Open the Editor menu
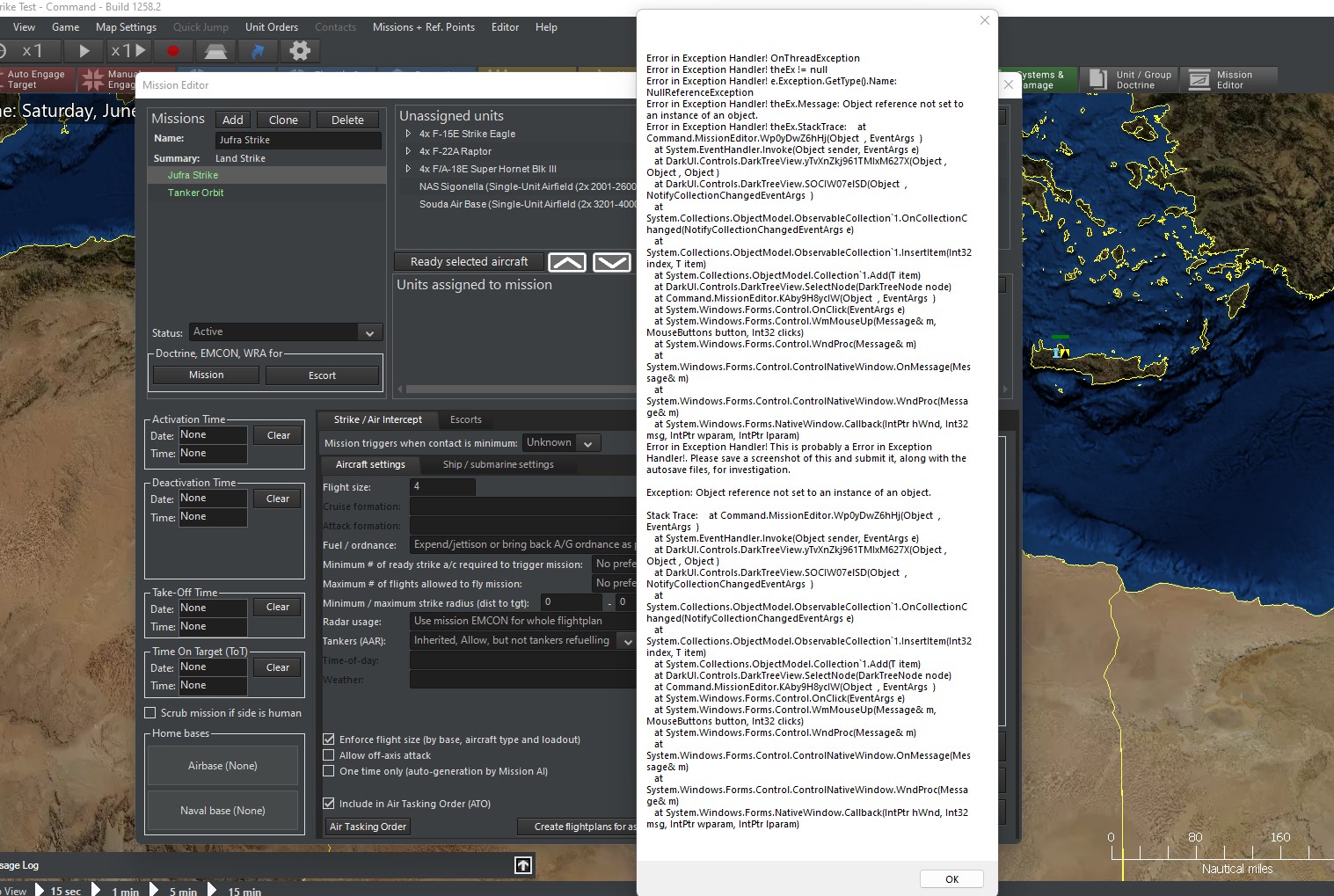 tap(505, 27)
